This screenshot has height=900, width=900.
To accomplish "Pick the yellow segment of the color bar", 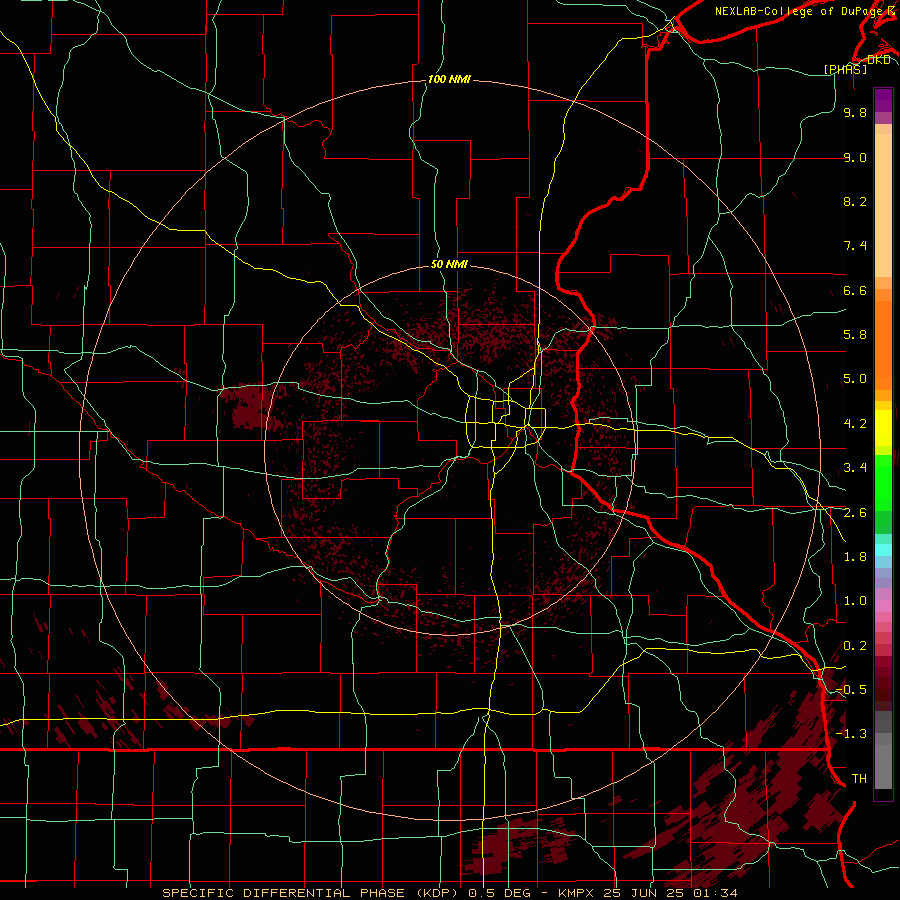I will click(883, 428).
